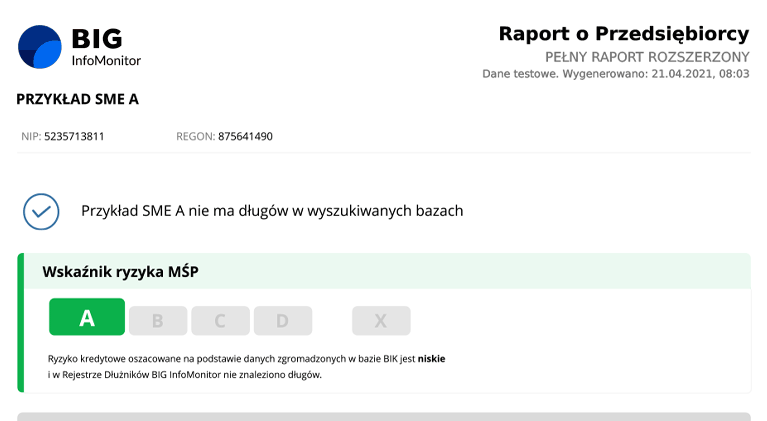Viewport: 767px width, 421px height.
Task: Select the grey X risk rating box
Action: pos(380,321)
